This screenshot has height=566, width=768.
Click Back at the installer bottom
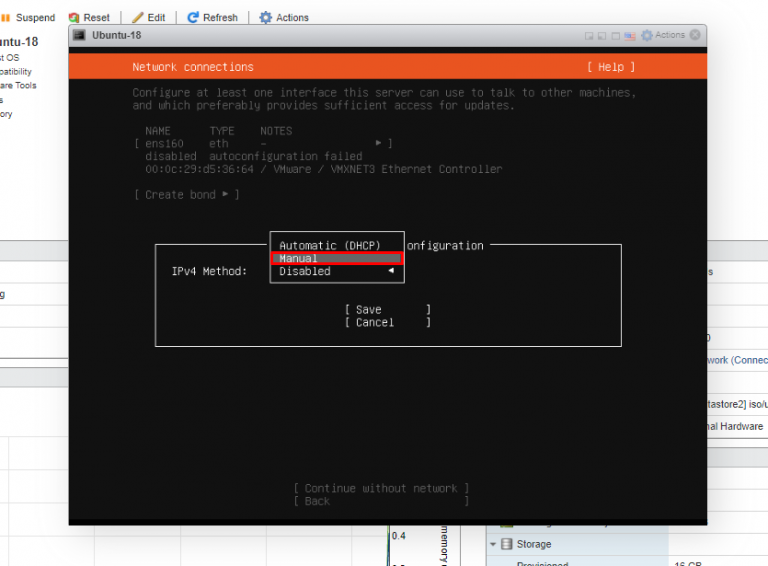pos(381,501)
